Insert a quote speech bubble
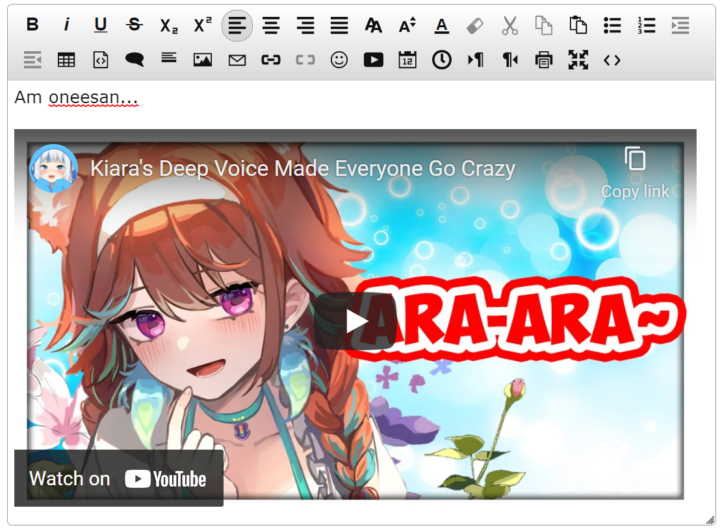This screenshot has height=532, width=720. click(x=135, y=60)
